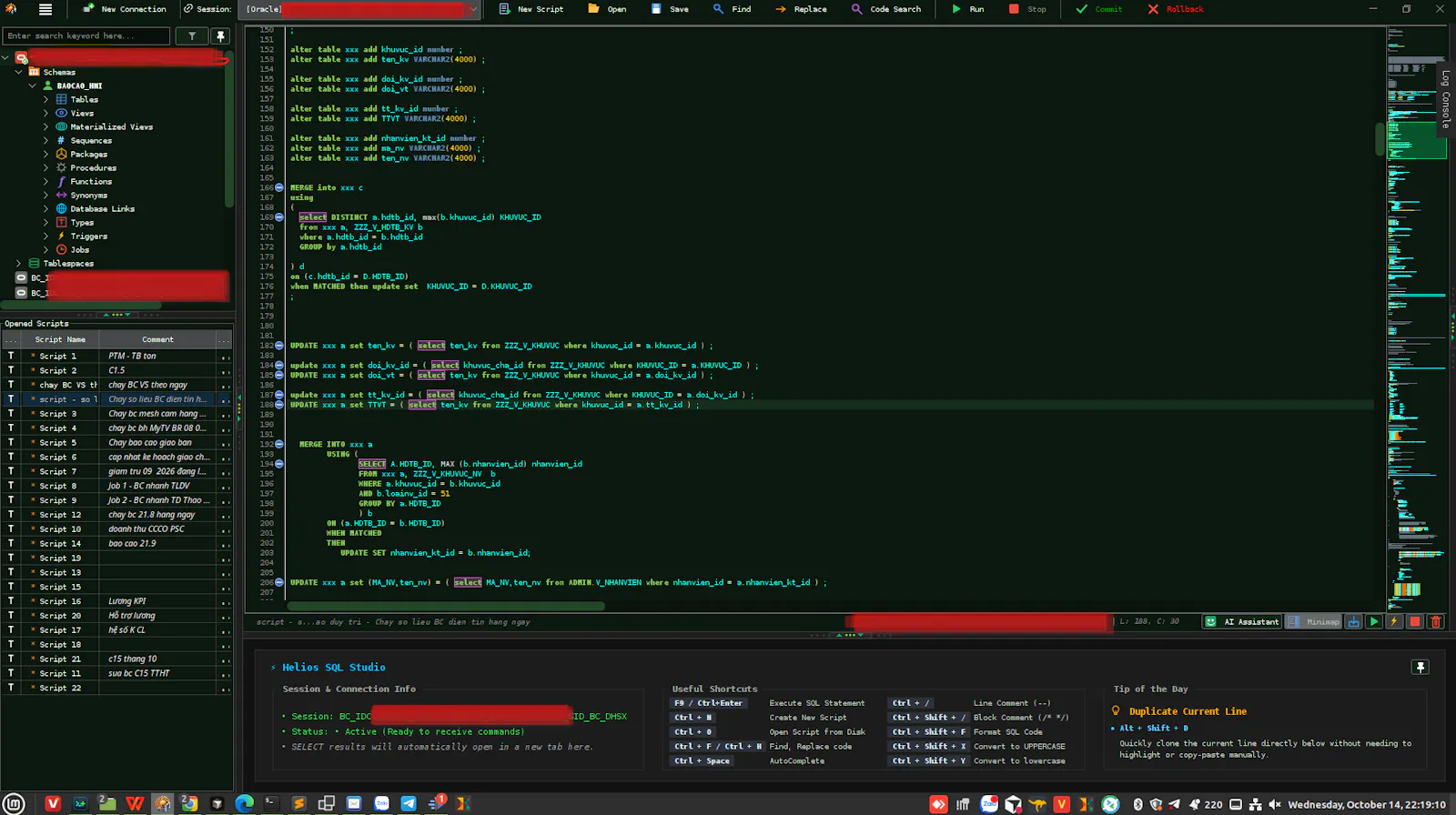Expand the Tables tree node
The width and height of the screenshot is (1456, 815).
(46, 99)
